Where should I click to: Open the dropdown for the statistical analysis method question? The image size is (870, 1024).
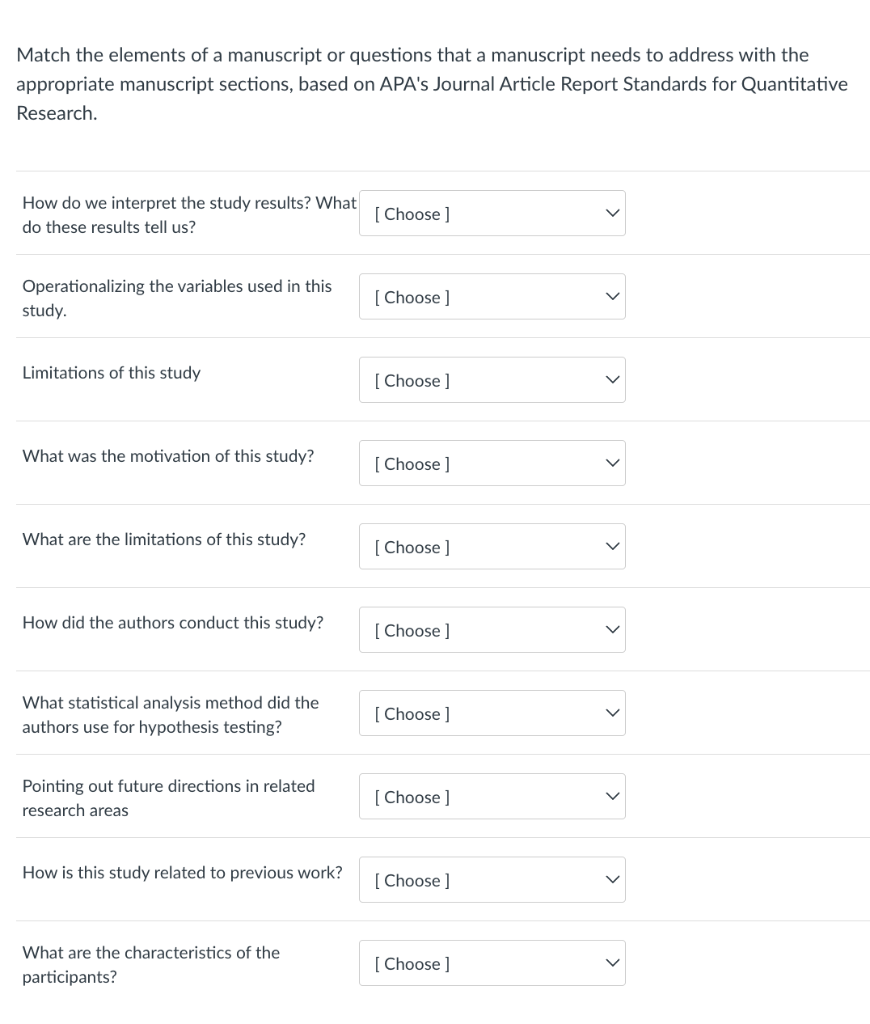click(x=492, y=713)
